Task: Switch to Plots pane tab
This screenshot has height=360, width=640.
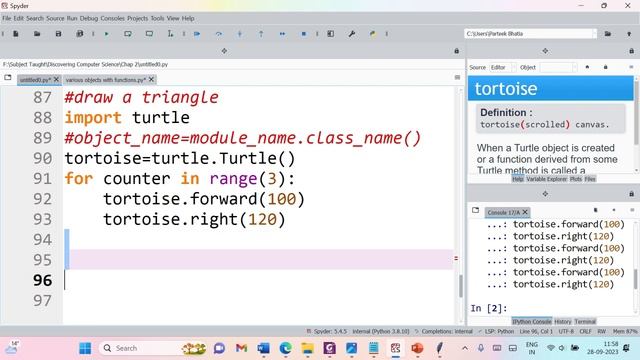Action: point(576,179)
